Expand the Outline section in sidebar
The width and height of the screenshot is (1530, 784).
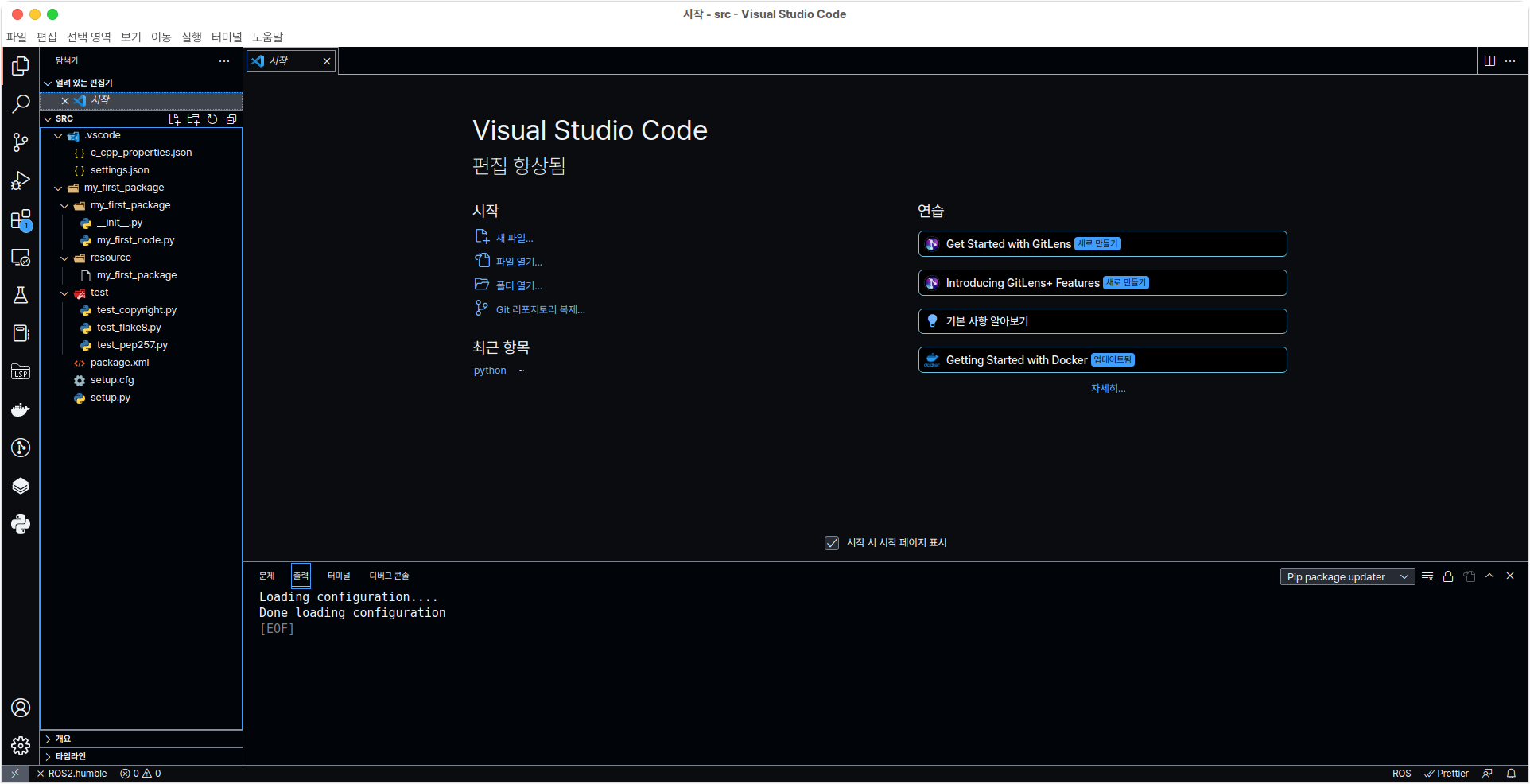pyautogui.click(x=141, y=739)
